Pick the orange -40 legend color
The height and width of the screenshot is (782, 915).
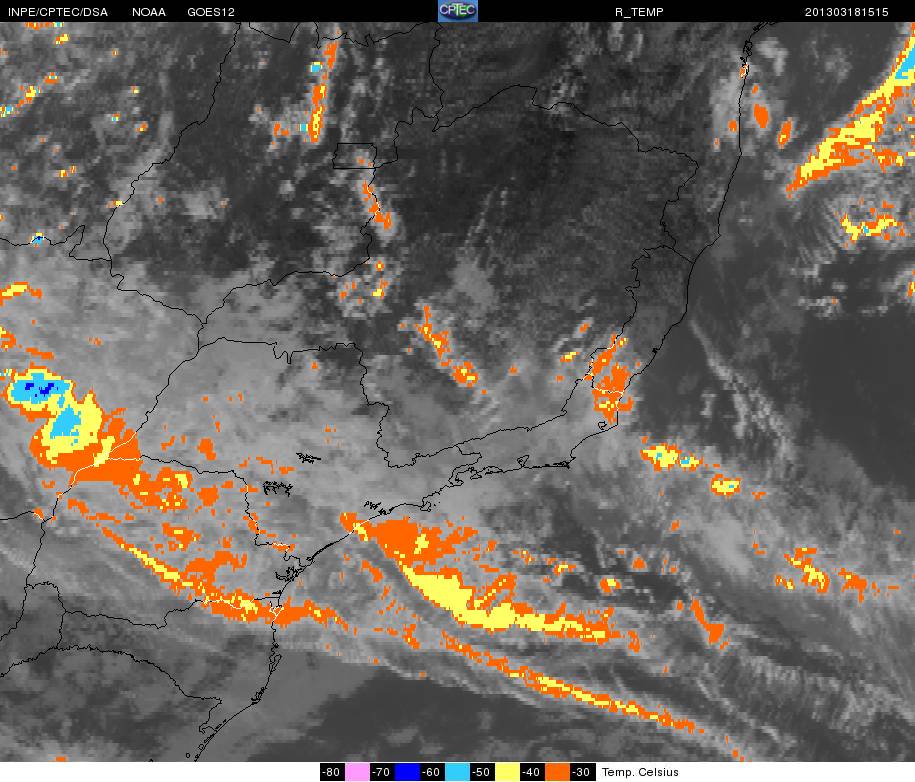click(557, 772)
